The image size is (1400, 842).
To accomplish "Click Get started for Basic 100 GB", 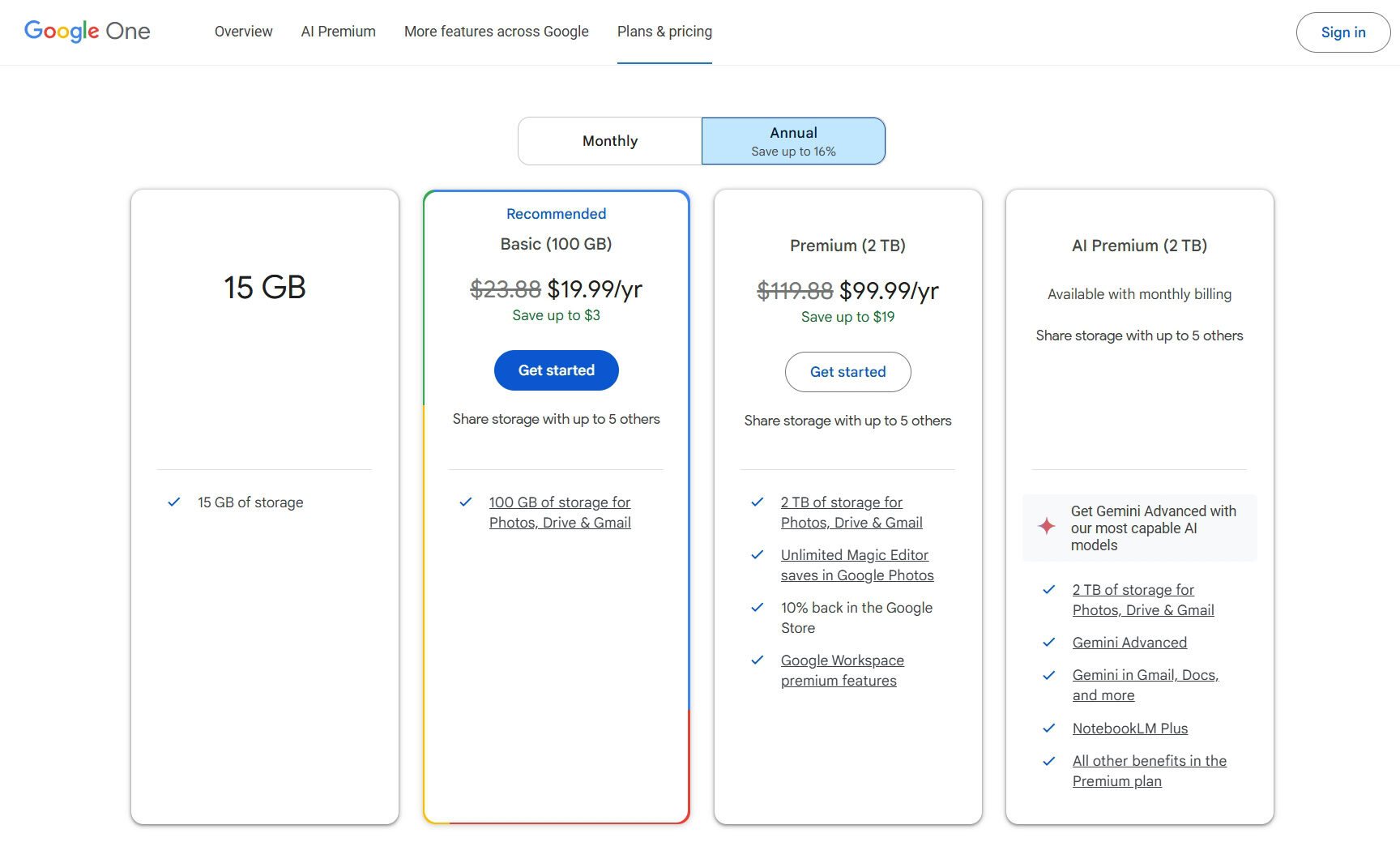I will (x=557, y=370).
